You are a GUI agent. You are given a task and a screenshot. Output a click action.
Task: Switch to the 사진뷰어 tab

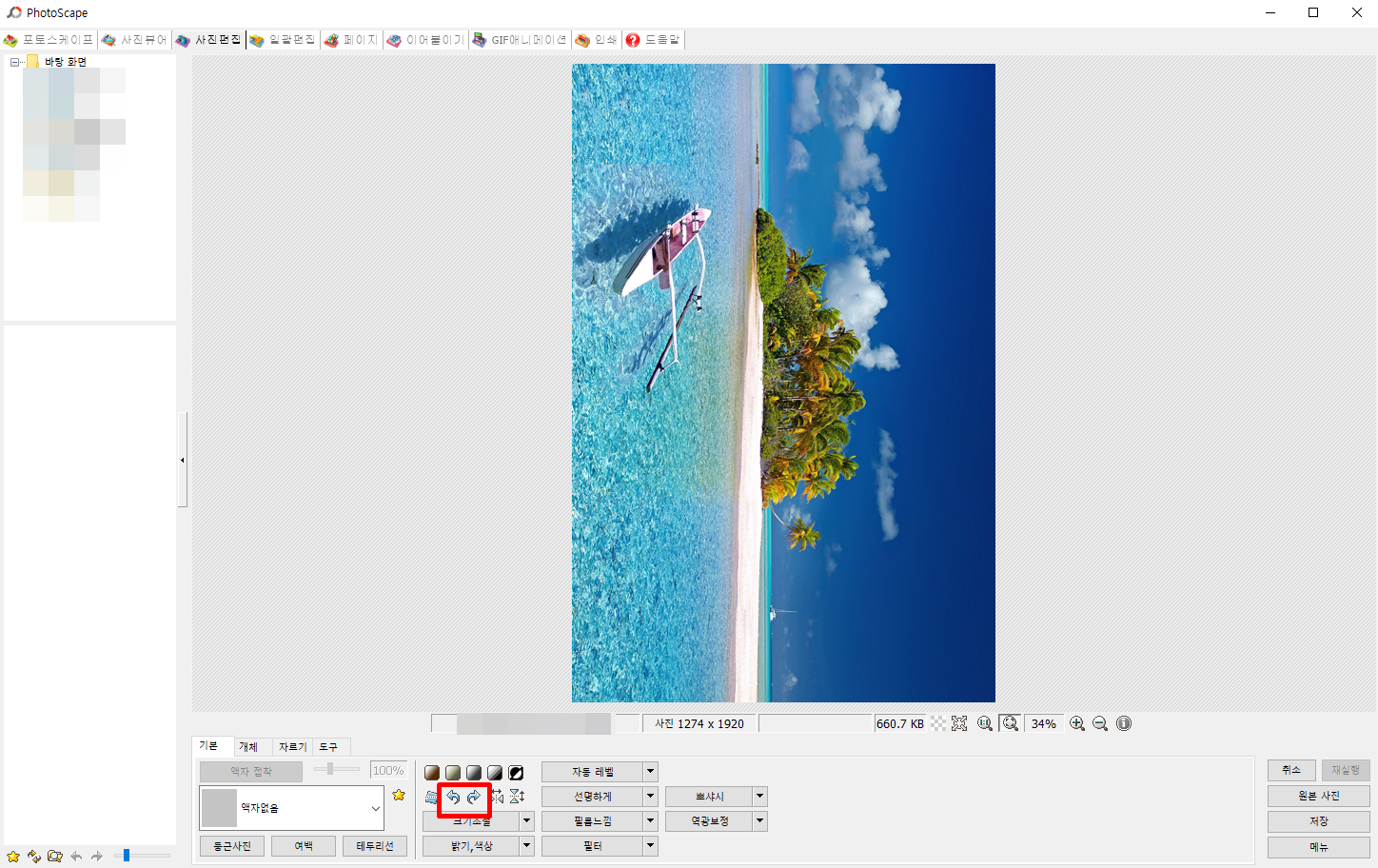134,40
